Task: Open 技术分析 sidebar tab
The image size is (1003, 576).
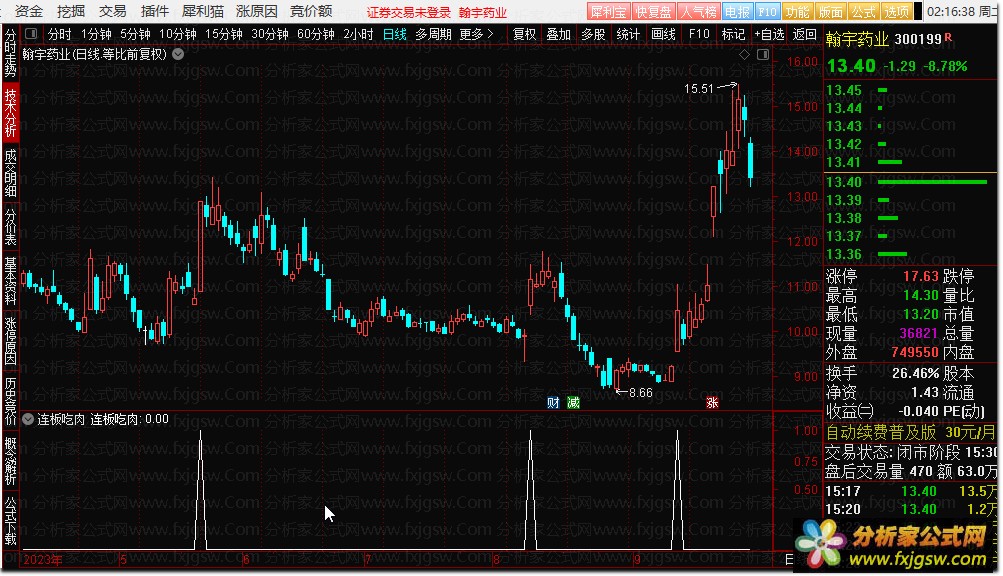Action: [10, 113]
